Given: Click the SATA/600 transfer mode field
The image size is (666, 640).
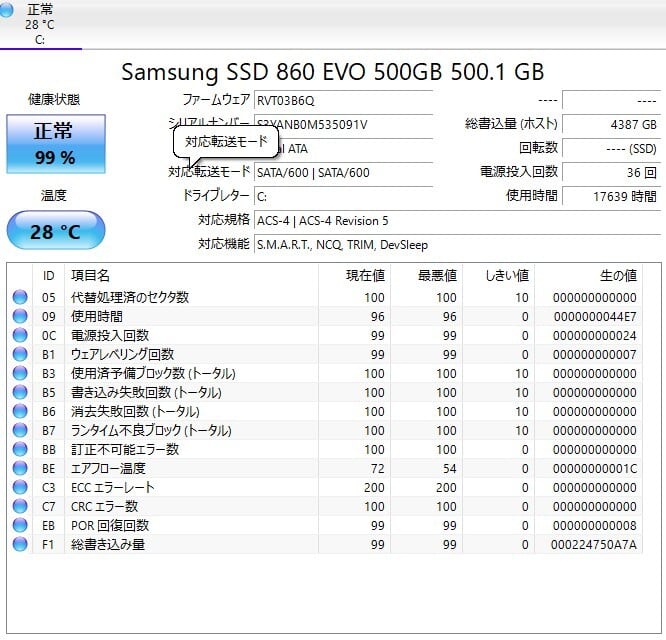Looking at the screenshot, I should [343, 172].
